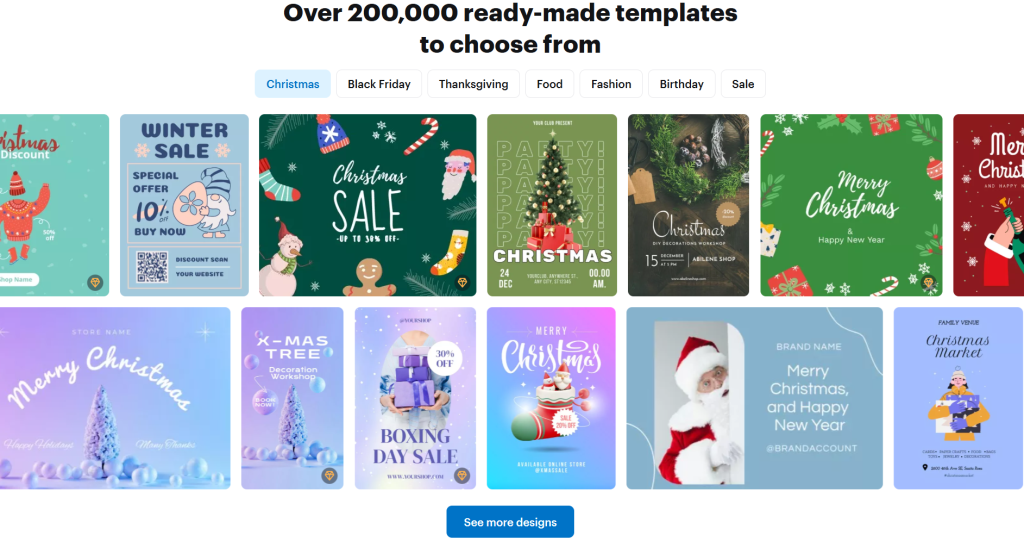
Task: Switch to the Black Friday tab
Action: [379, 84]
